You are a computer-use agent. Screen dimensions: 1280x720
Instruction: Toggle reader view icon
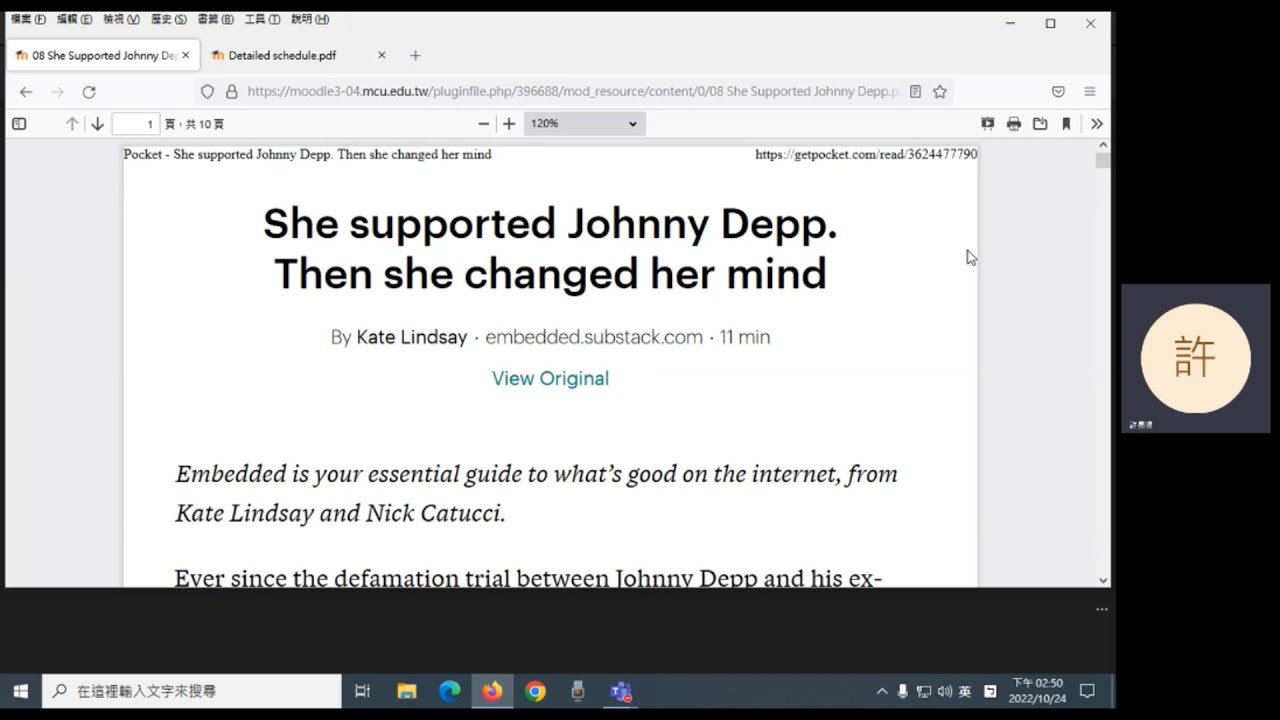click(915, 92)
